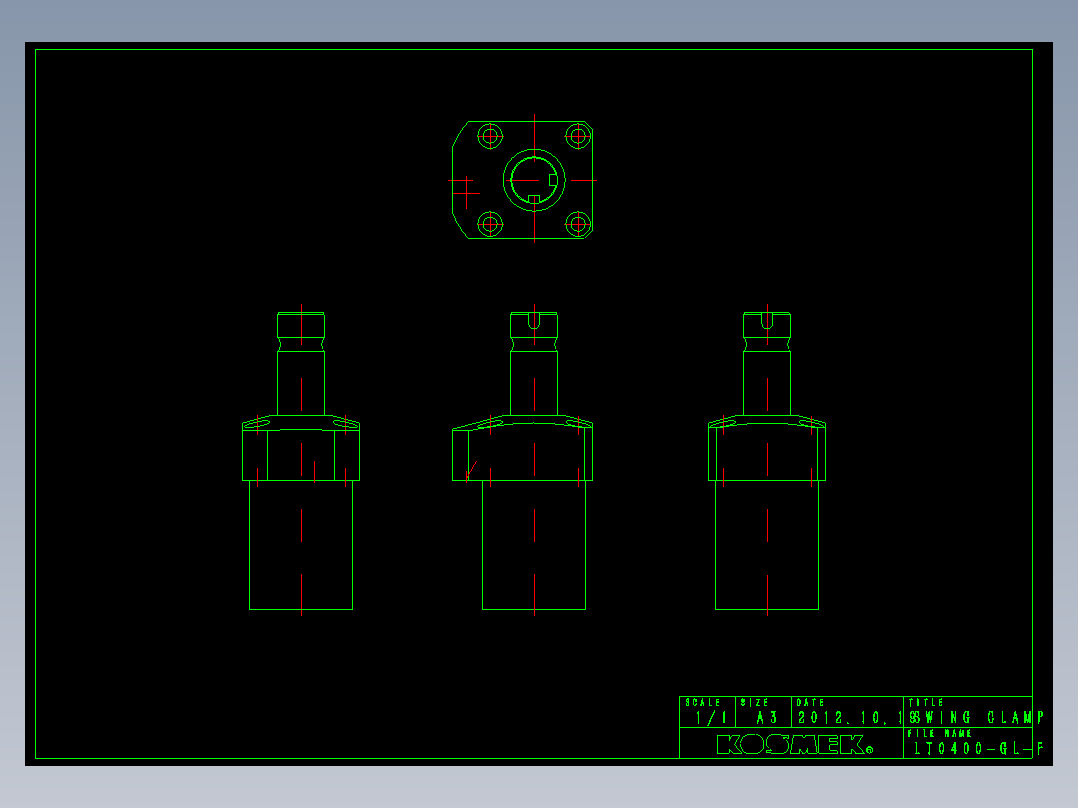Select the top-right bolt hole in top view
This screenshot has height=808, width=1078.
578,136
